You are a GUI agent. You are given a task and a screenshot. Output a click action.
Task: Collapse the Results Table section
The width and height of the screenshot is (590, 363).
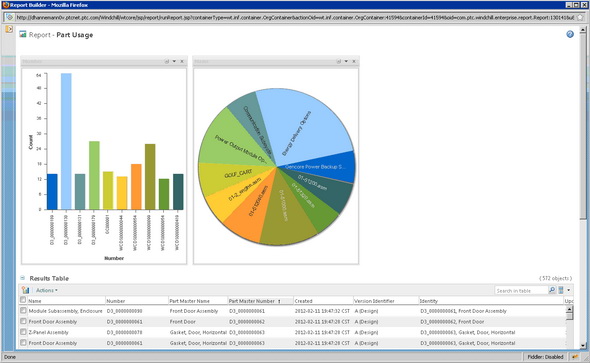point(22,278)
